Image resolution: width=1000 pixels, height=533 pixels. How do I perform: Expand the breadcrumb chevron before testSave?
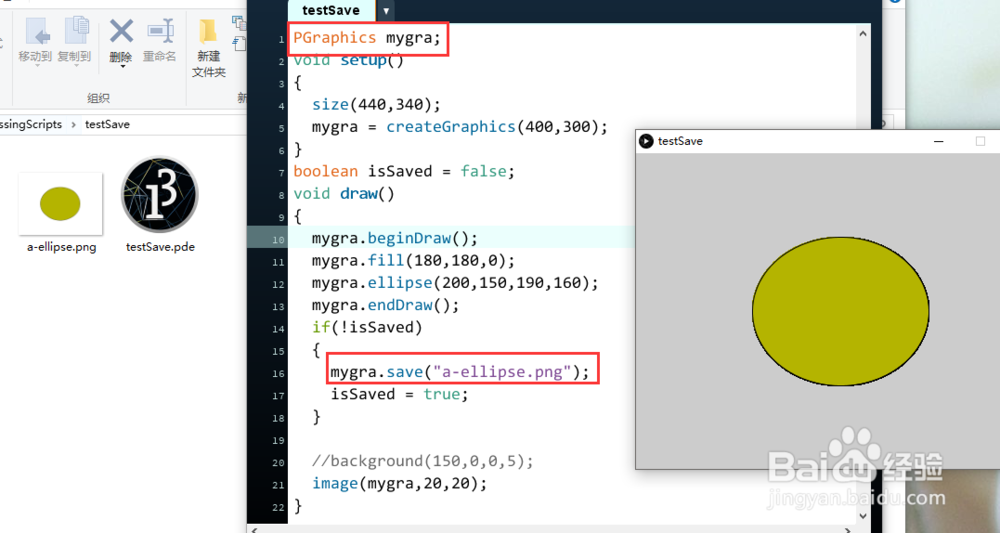tap(73, 124)
